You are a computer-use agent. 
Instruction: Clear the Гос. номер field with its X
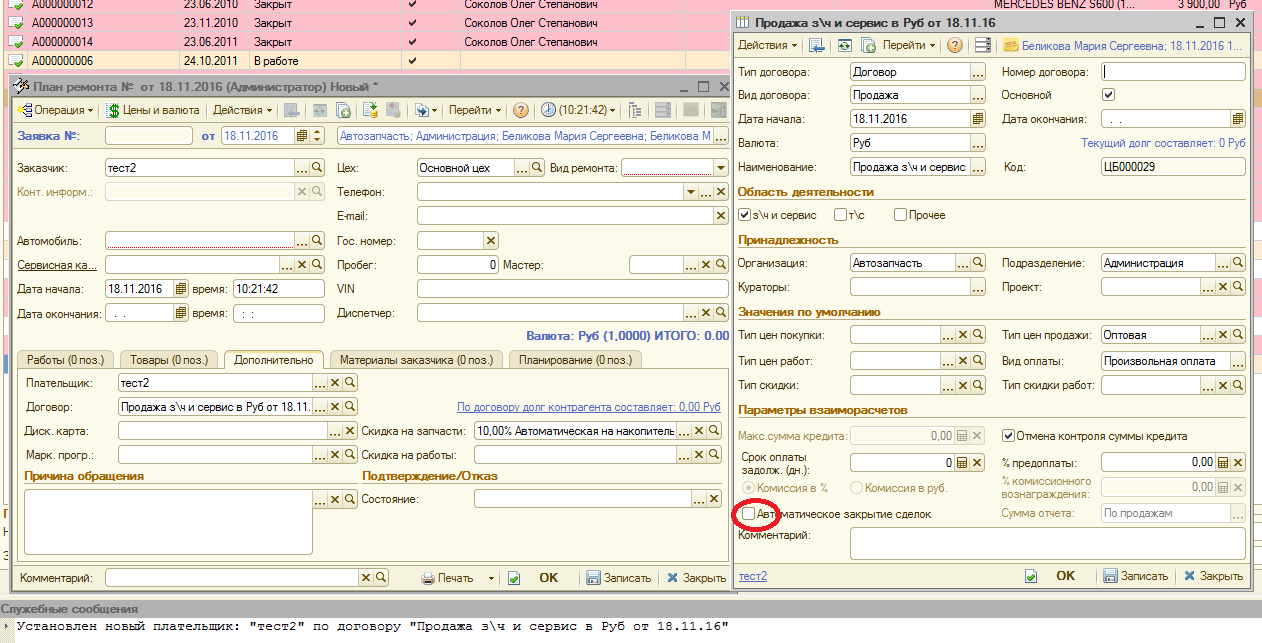point(490,241)
